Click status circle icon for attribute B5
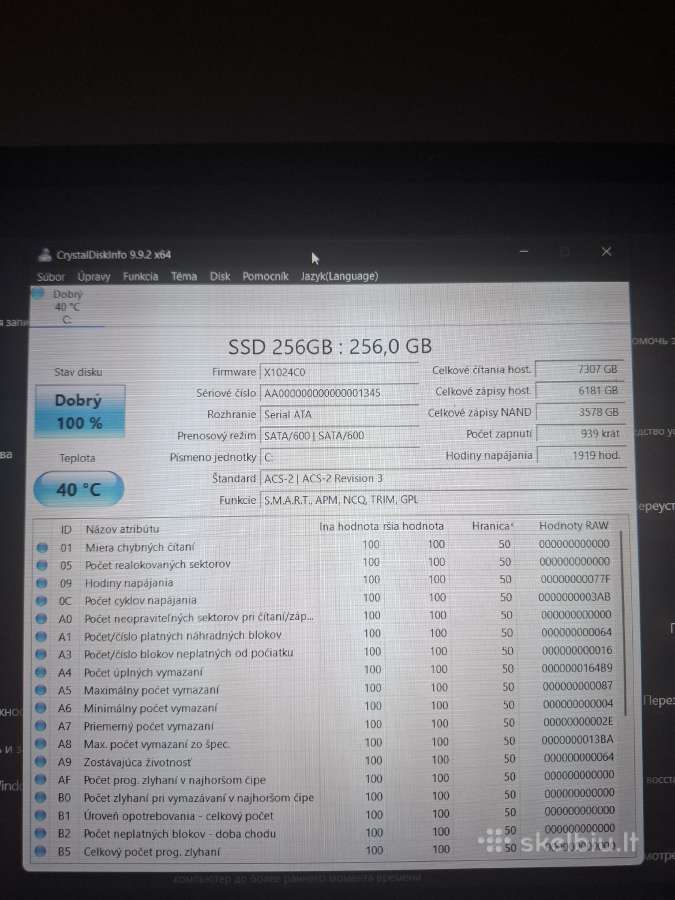 click(40, 851)
